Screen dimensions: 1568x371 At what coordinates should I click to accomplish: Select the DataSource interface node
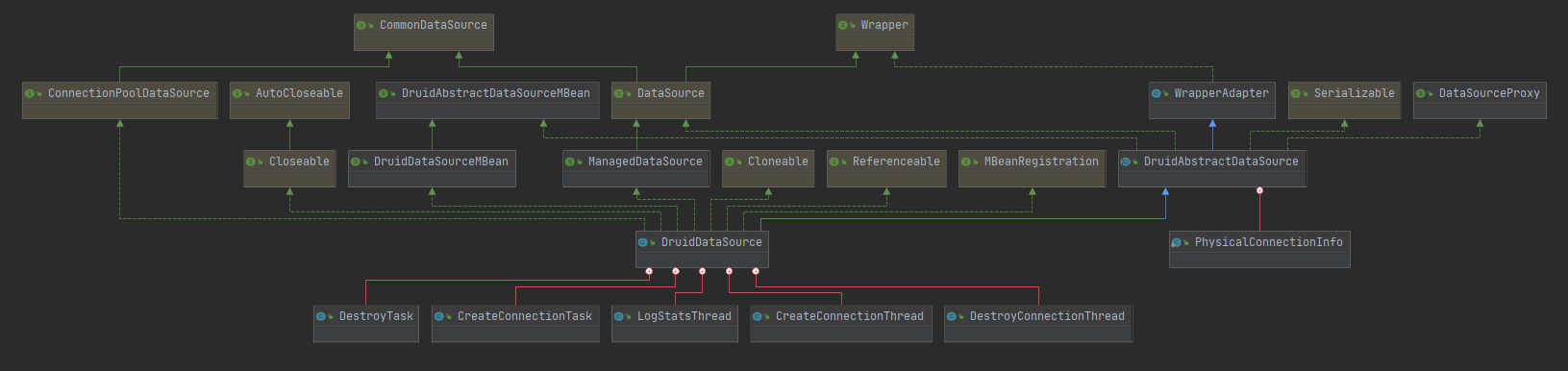(660, 100)
